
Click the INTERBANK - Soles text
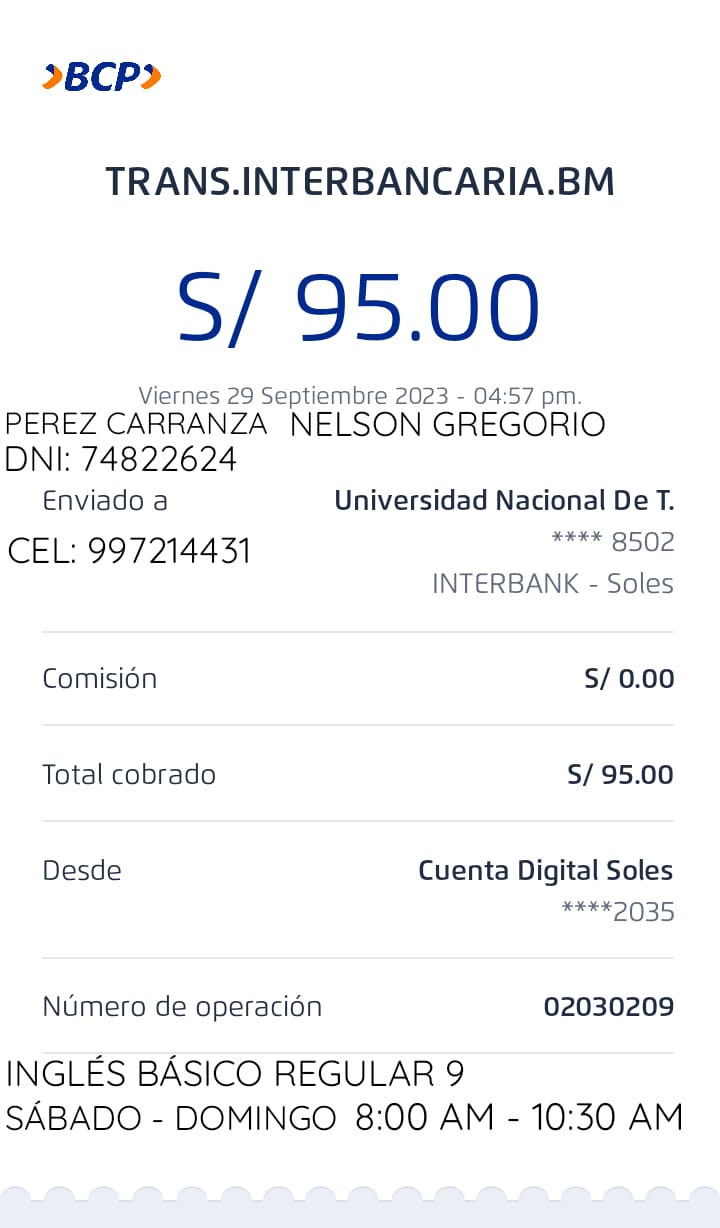coord(553,583)
